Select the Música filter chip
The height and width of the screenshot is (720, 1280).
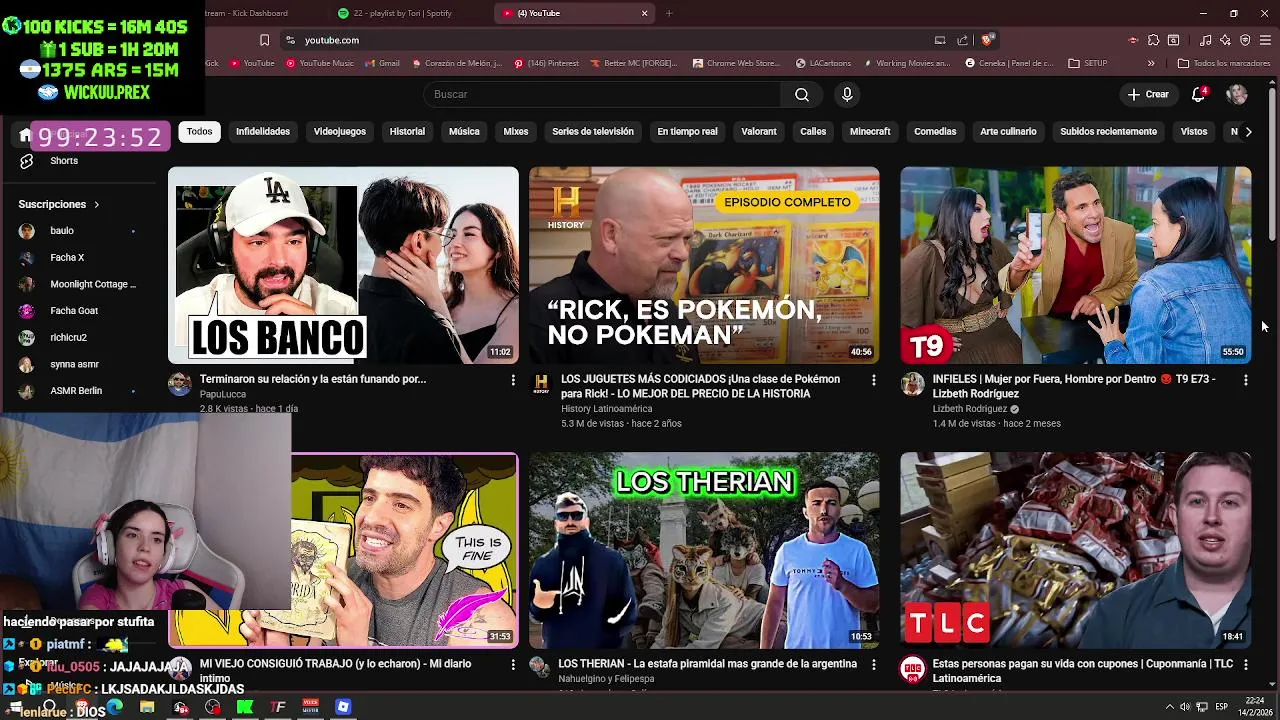(464, 131)
